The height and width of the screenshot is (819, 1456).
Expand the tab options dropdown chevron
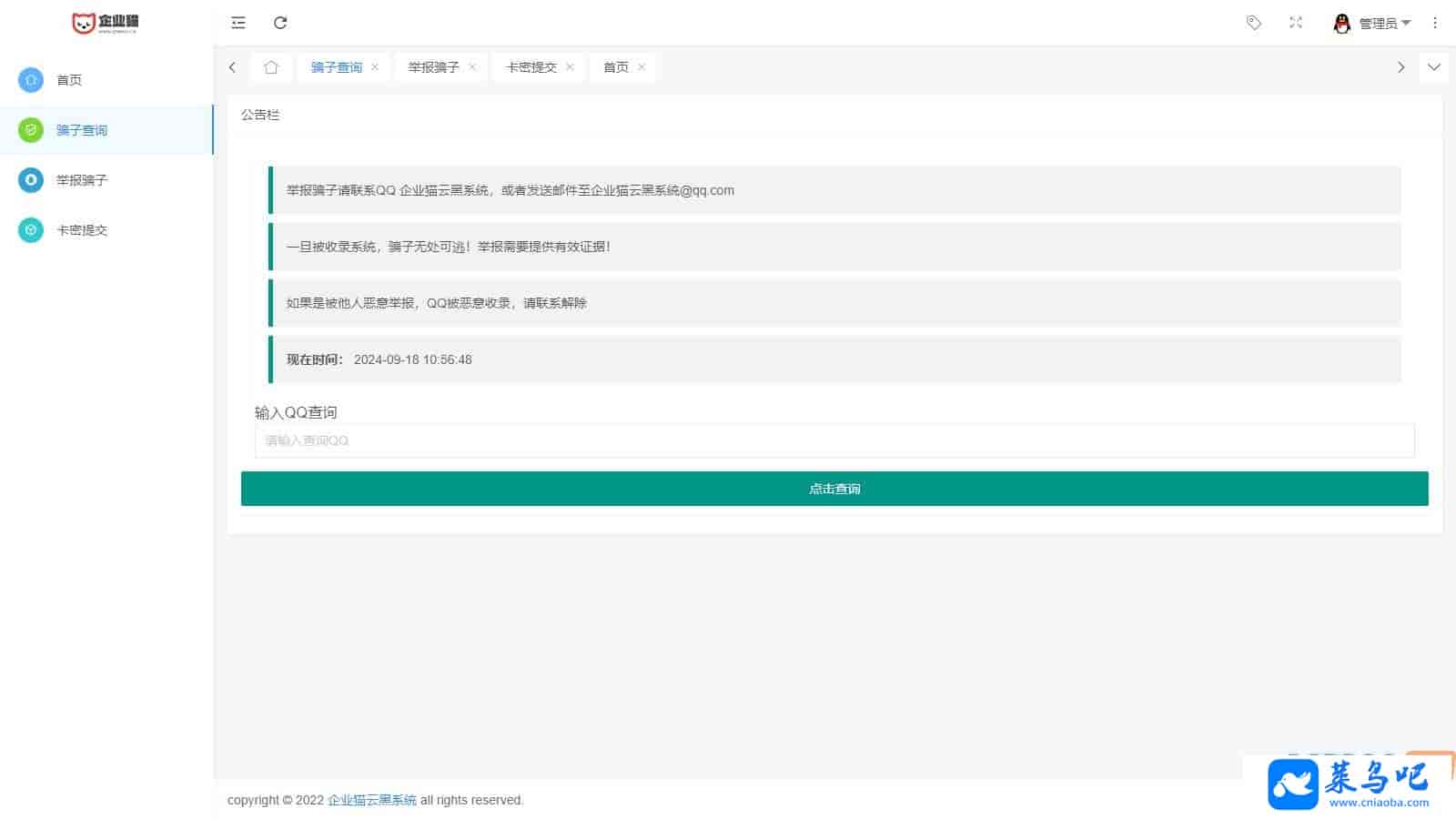[1434, 67]
